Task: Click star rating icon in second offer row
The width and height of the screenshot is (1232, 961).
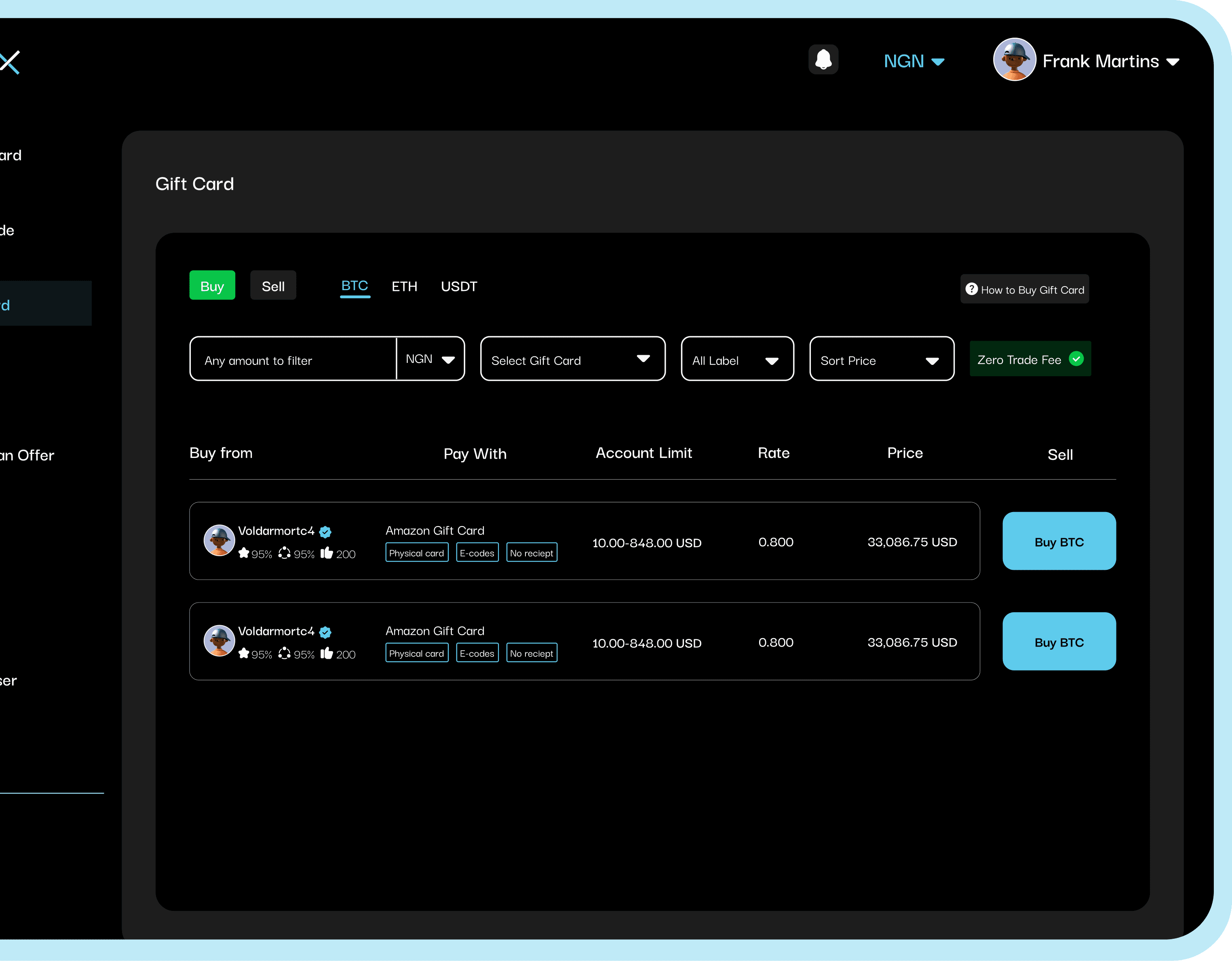Action: click(244, 653)
